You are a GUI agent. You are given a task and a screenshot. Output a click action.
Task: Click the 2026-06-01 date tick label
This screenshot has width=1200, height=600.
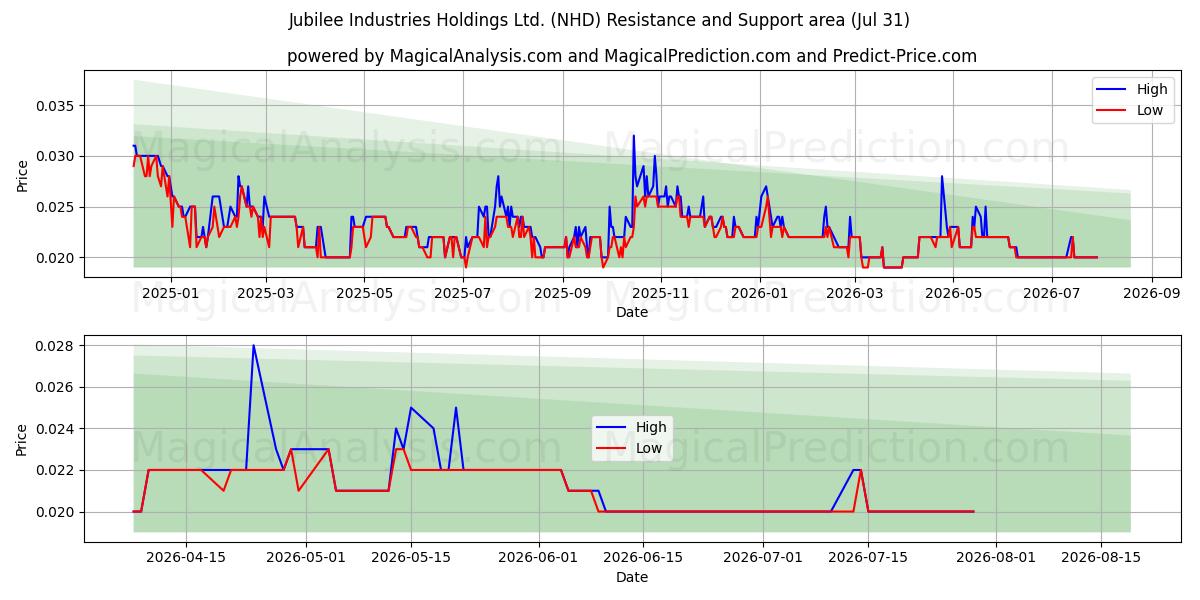click(x=538, y=558)
